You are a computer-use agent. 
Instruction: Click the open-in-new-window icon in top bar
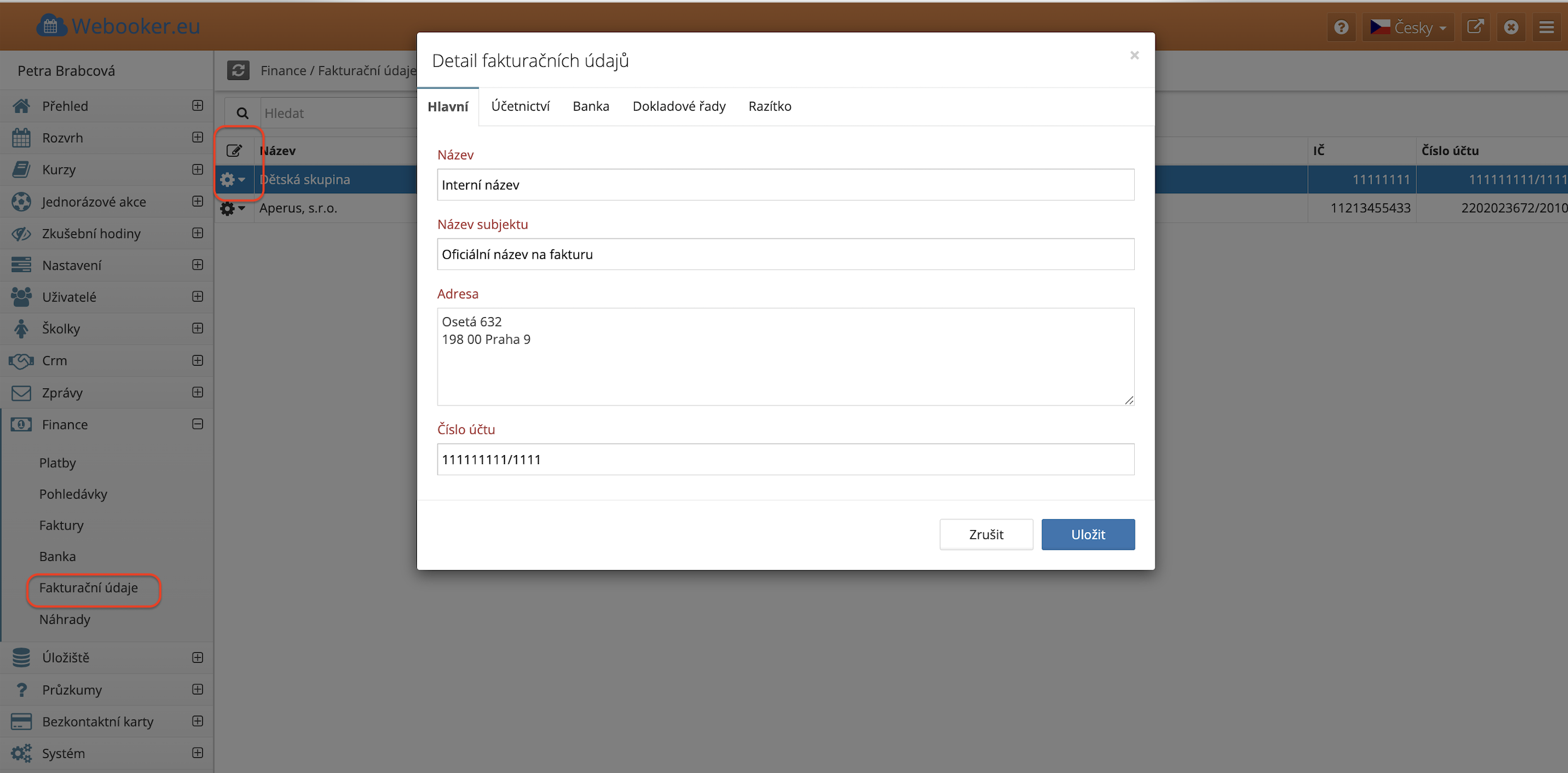point(1475,28)
